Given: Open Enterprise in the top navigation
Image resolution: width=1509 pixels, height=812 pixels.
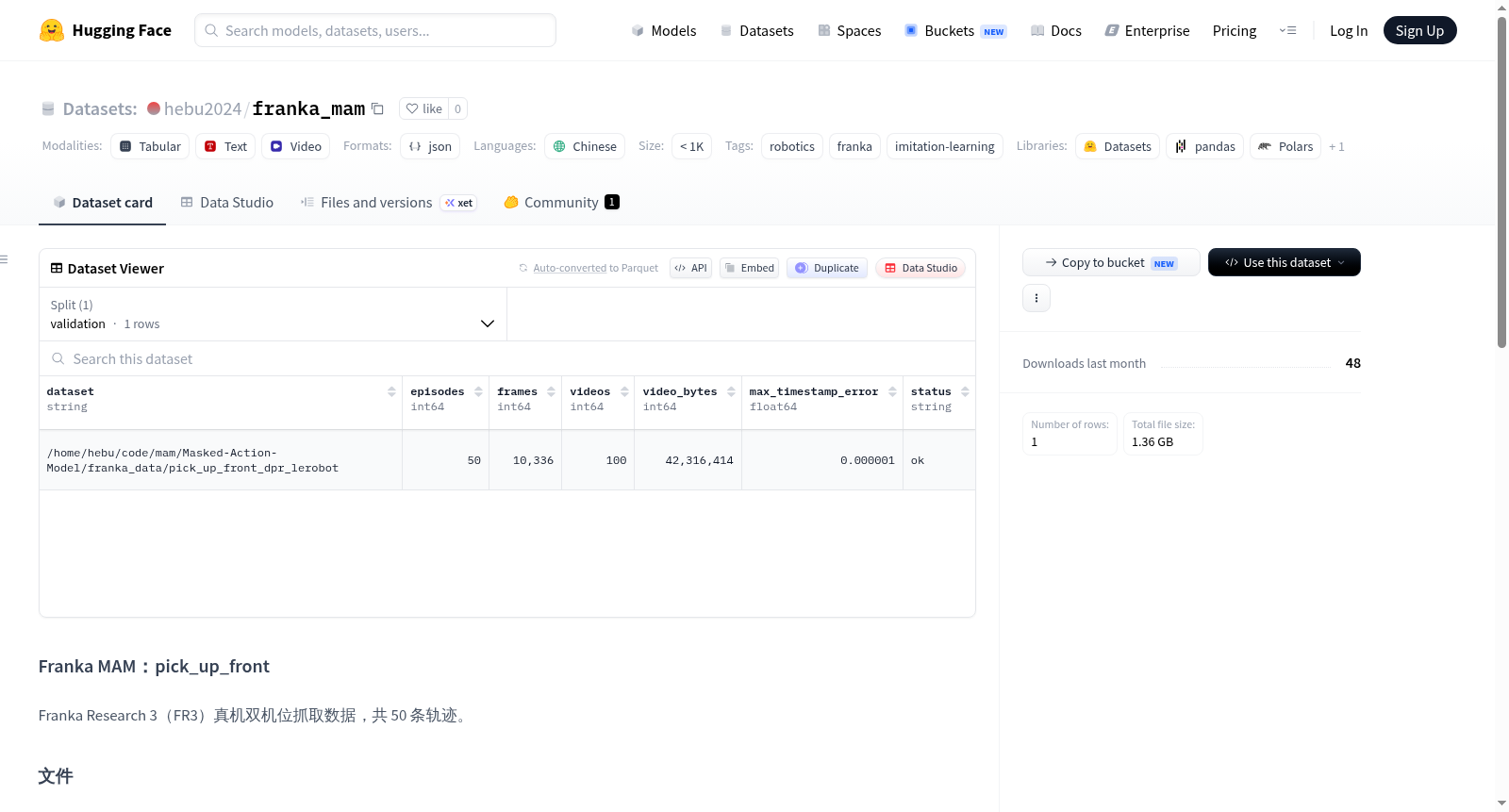Looking at the screenshot, I should 1148,30.
